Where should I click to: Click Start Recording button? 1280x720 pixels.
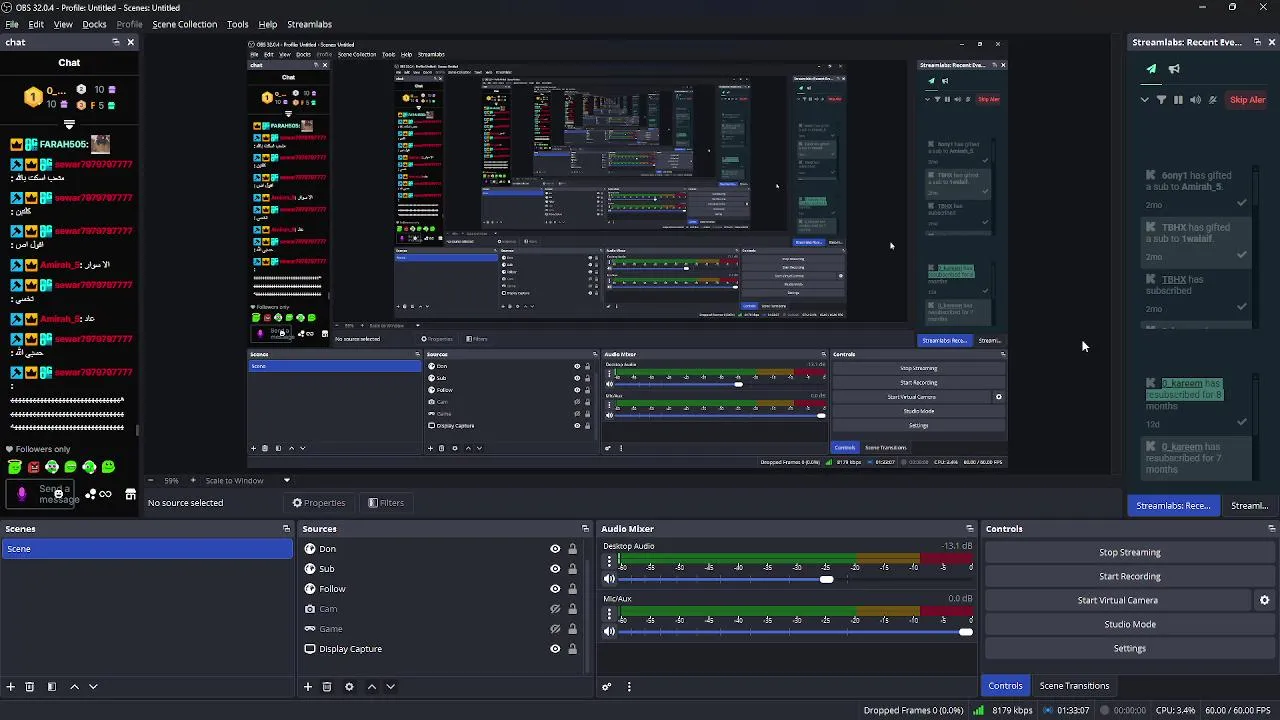coord(1130,576)
